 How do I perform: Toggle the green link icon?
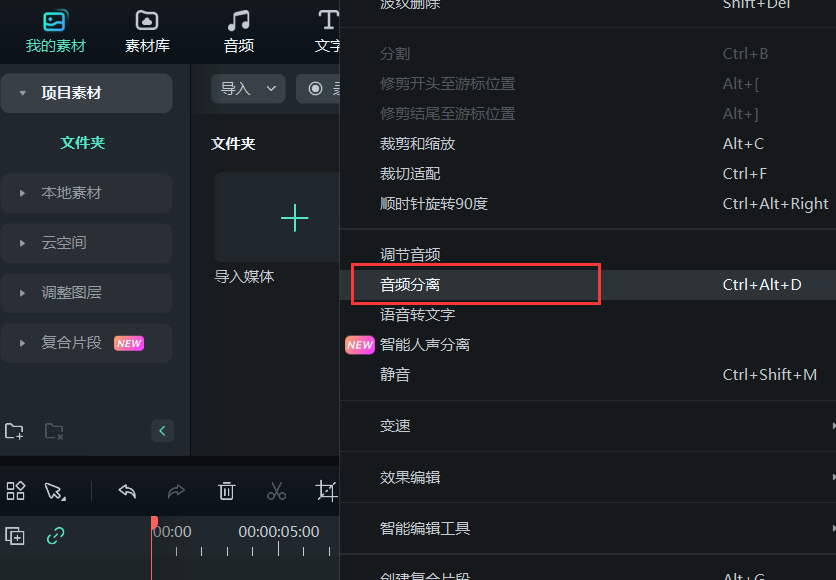click(55, 536)
